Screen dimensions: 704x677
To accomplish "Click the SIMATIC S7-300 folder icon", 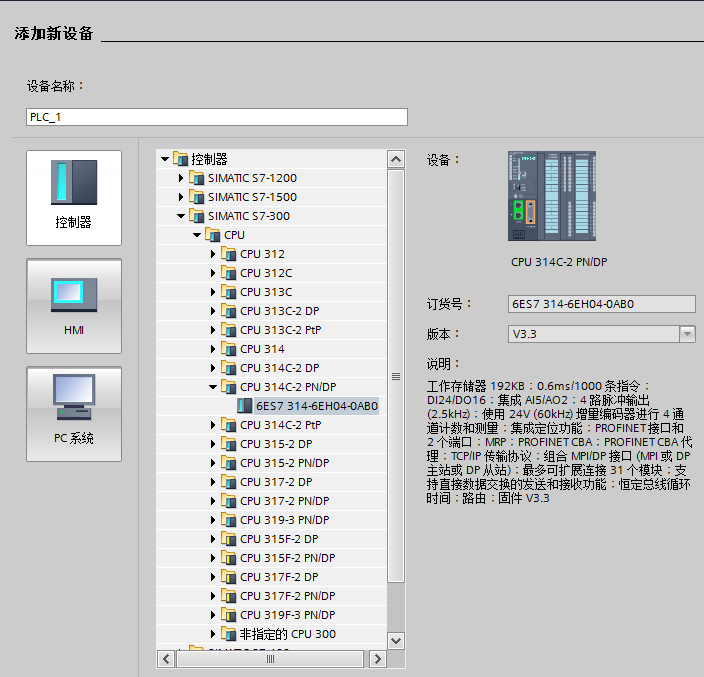I will click(x=197, y=215).
